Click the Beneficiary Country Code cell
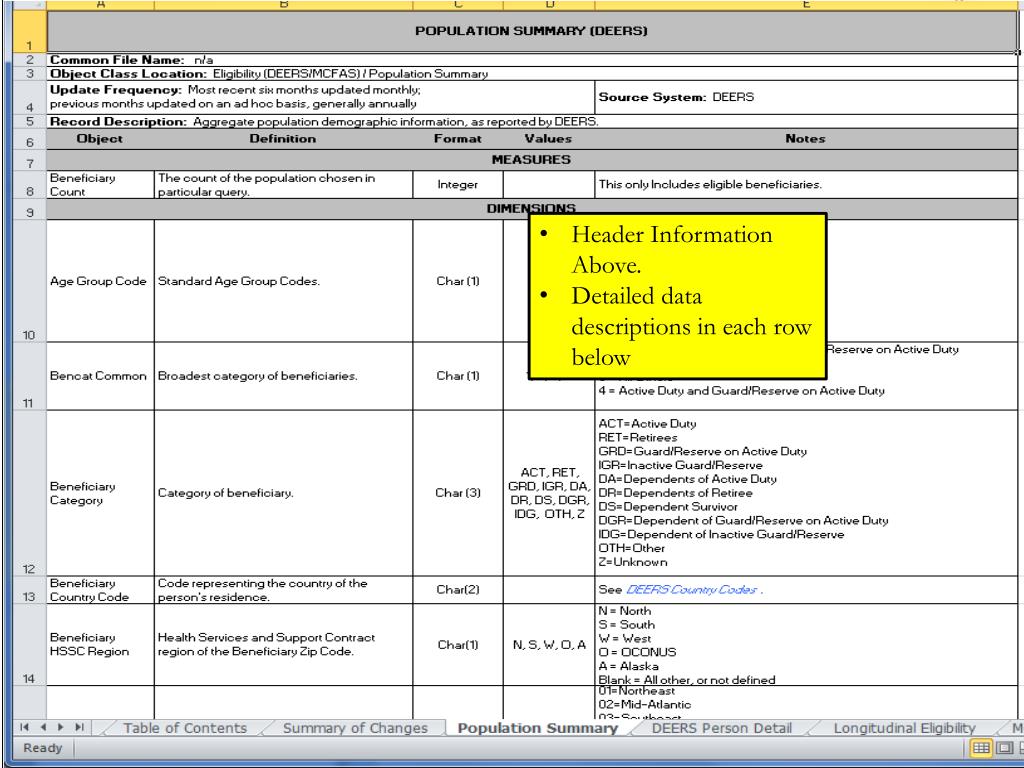 (100, 590)
